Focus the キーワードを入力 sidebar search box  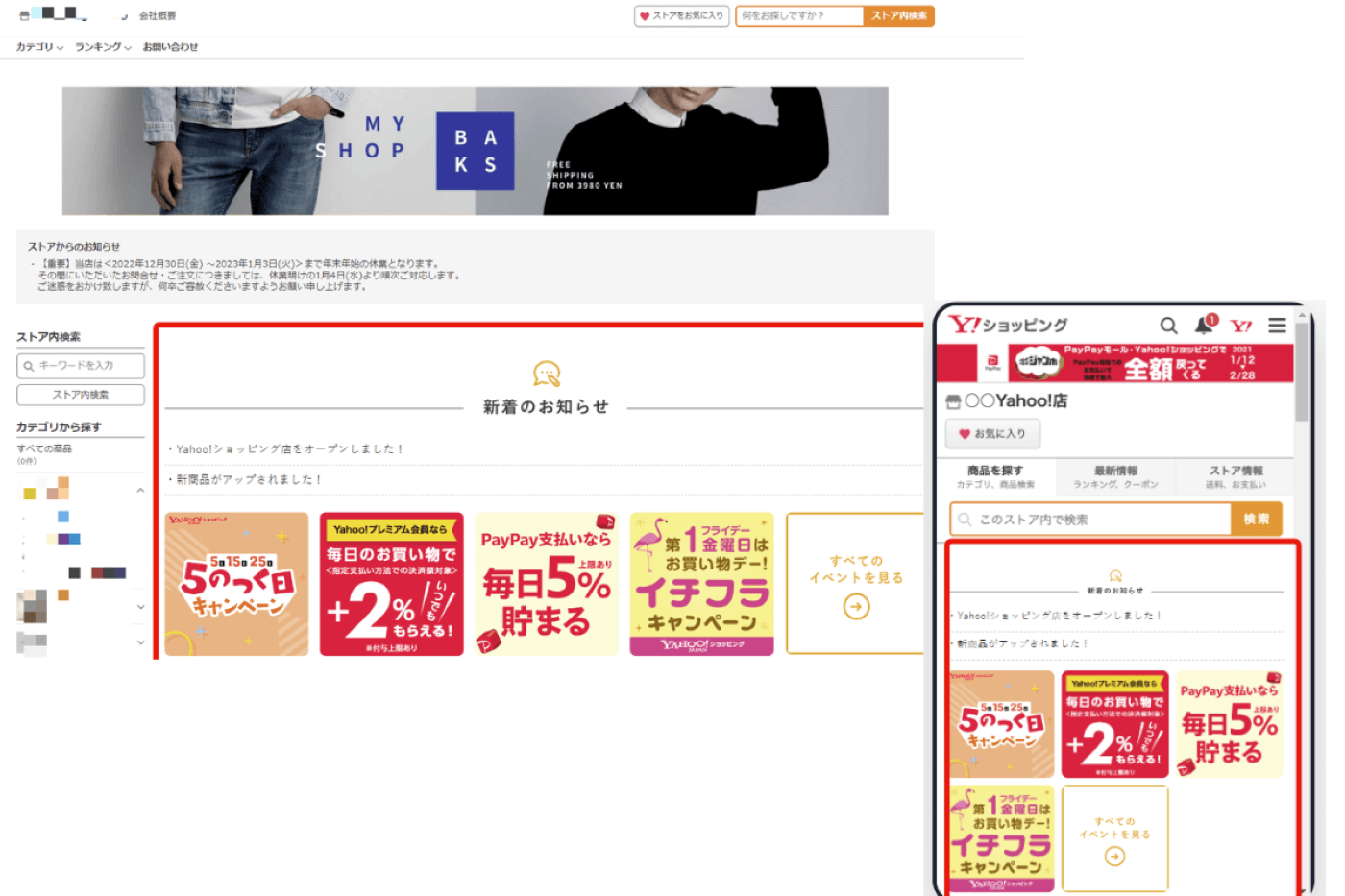pyautogui.click(x=81, y=366)
